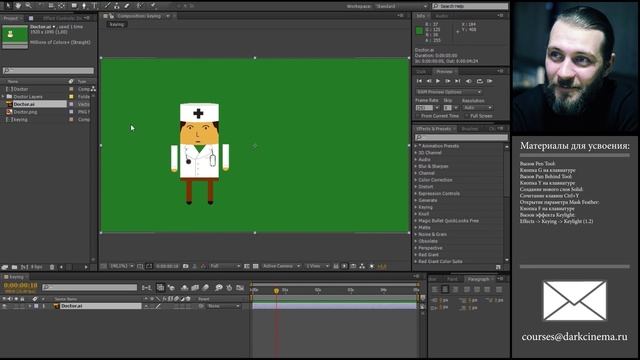
Task: Select the Eraser tool
Action: tap(127, 6)
